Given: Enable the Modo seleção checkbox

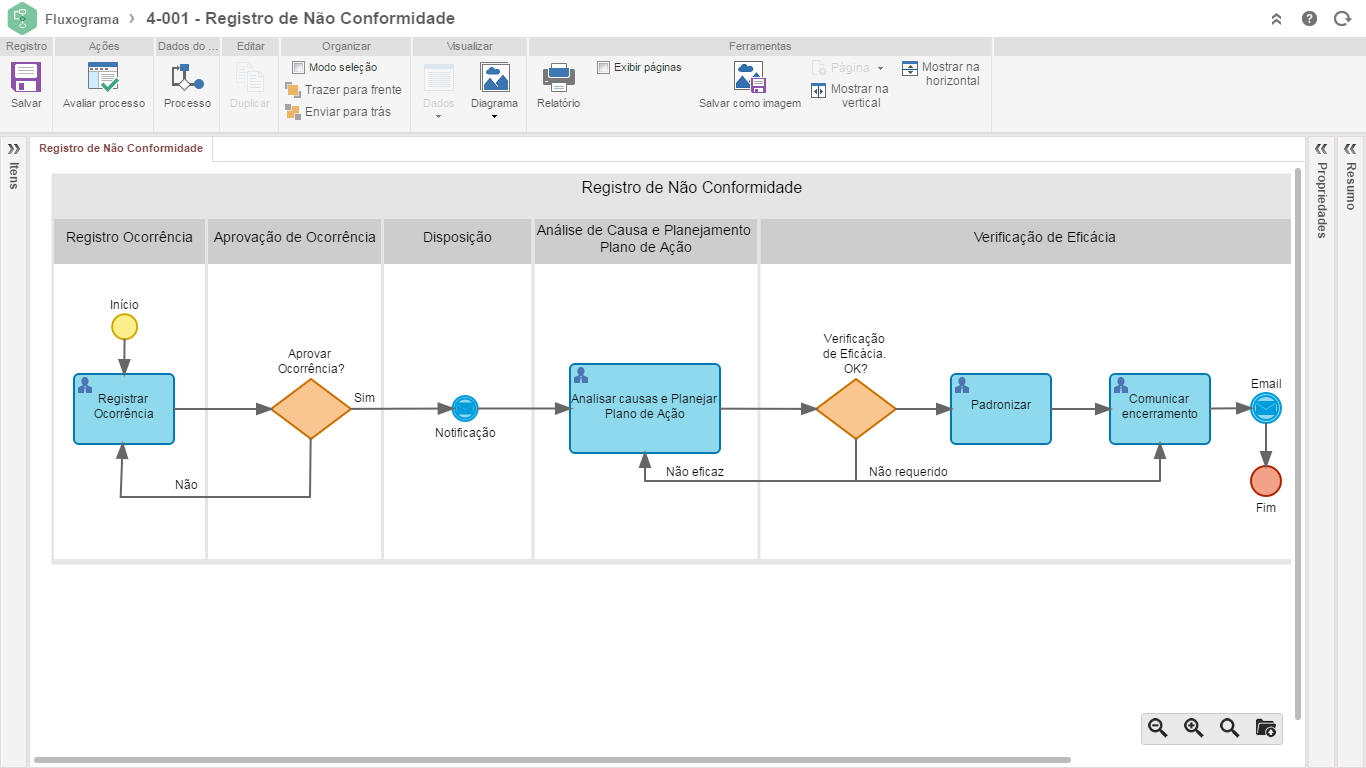Looking at the screenshot, I should (x=298, y=68).
